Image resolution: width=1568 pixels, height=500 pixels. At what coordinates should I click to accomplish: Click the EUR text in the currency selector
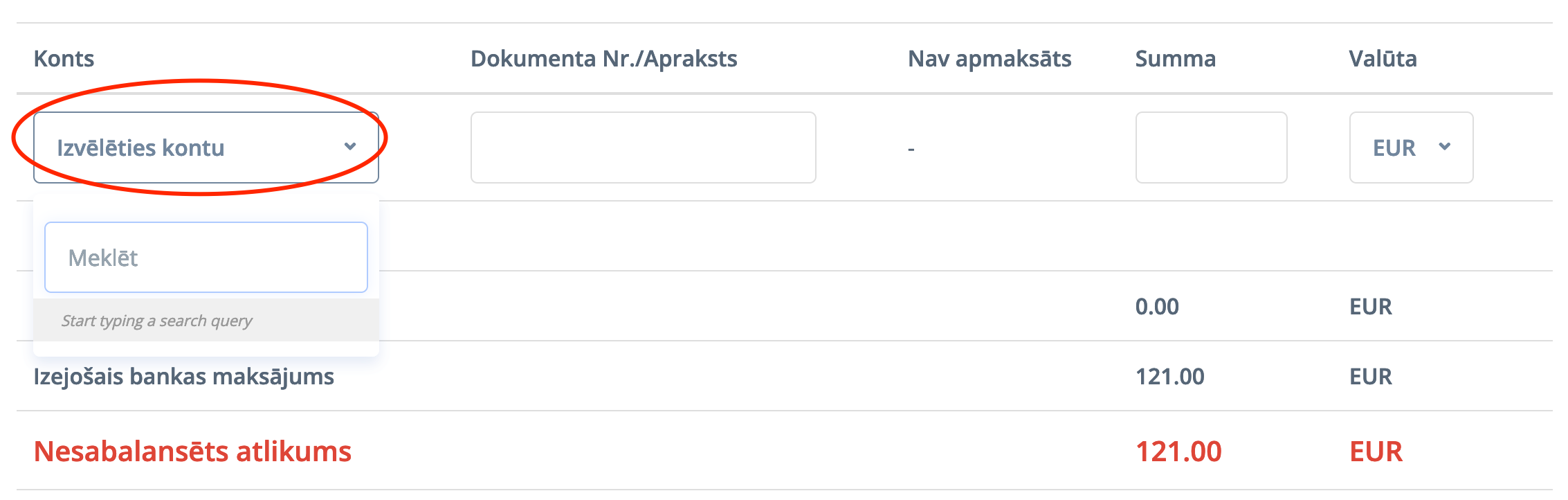tap(1394, 148)
